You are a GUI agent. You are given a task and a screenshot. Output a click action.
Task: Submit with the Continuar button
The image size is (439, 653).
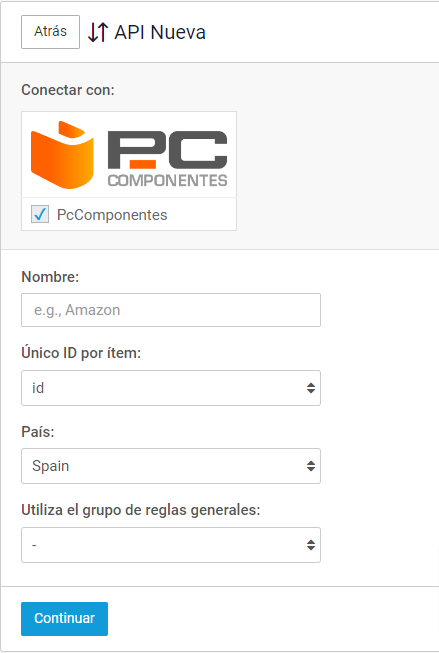(65, 618)
